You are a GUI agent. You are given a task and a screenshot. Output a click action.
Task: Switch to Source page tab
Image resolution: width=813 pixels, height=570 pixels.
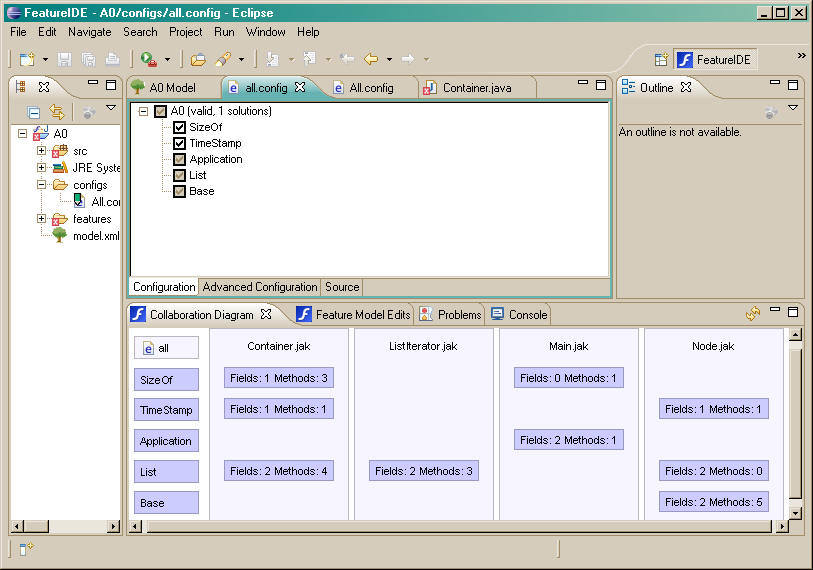point(342,287)
